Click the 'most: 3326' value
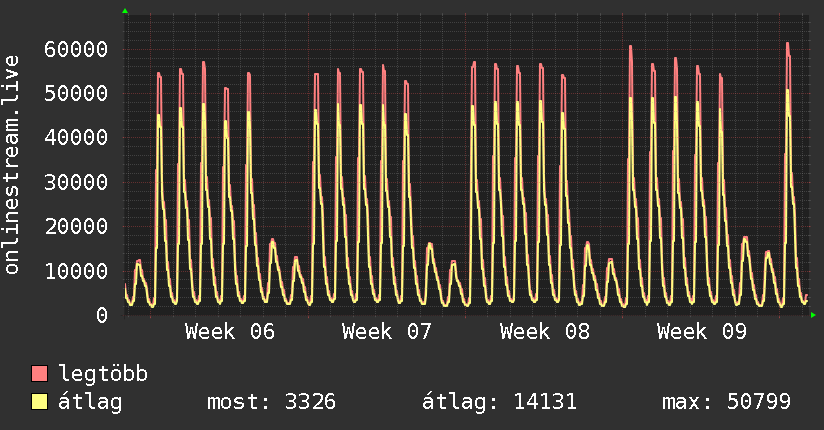 (x=271, y=402)
